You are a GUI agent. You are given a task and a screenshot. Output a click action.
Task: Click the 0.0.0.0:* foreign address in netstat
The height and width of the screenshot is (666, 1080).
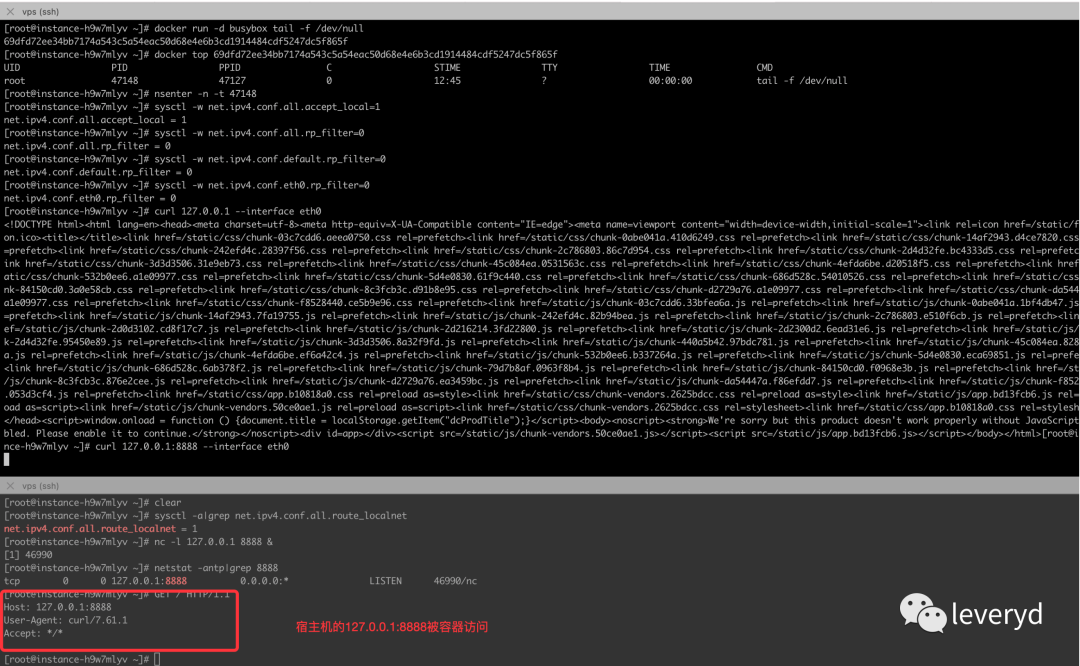[x=264, y=581]
